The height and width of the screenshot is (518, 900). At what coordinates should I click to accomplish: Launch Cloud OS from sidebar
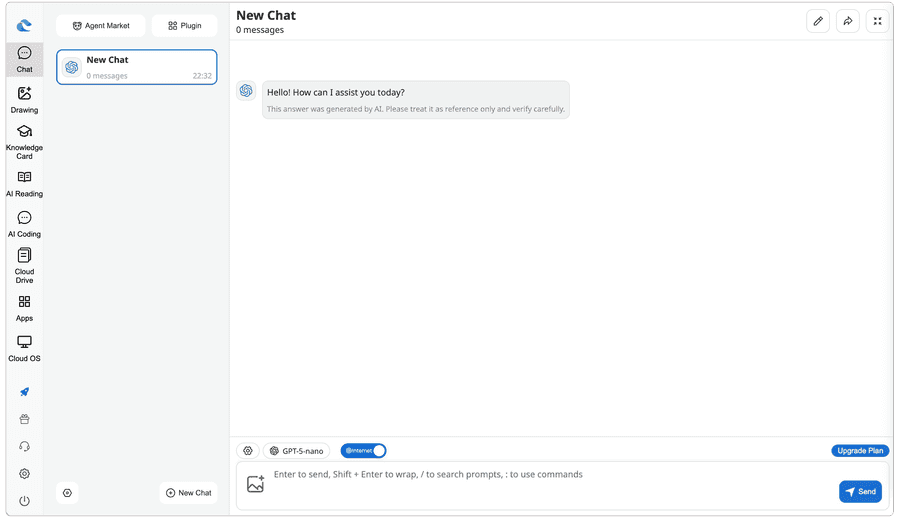[24, 348]
